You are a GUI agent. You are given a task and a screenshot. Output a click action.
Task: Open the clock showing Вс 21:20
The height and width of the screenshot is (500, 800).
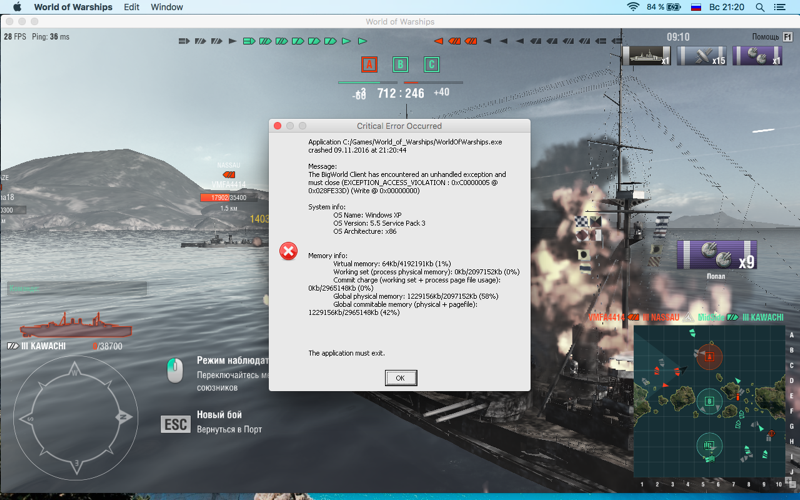[x=727, y=7]
